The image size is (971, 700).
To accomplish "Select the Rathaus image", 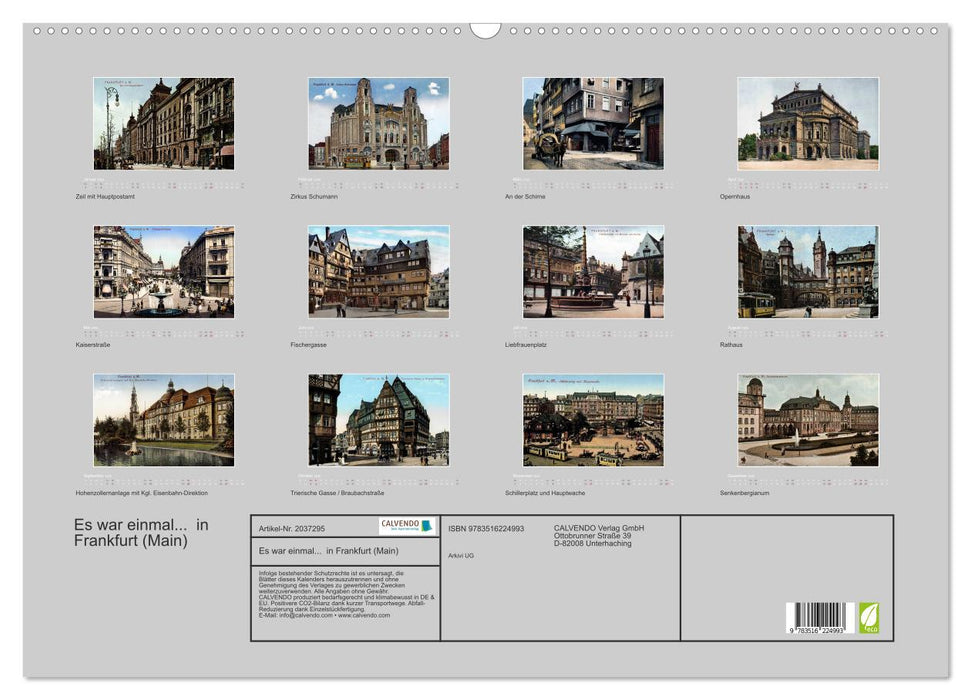I will [808, 272].
